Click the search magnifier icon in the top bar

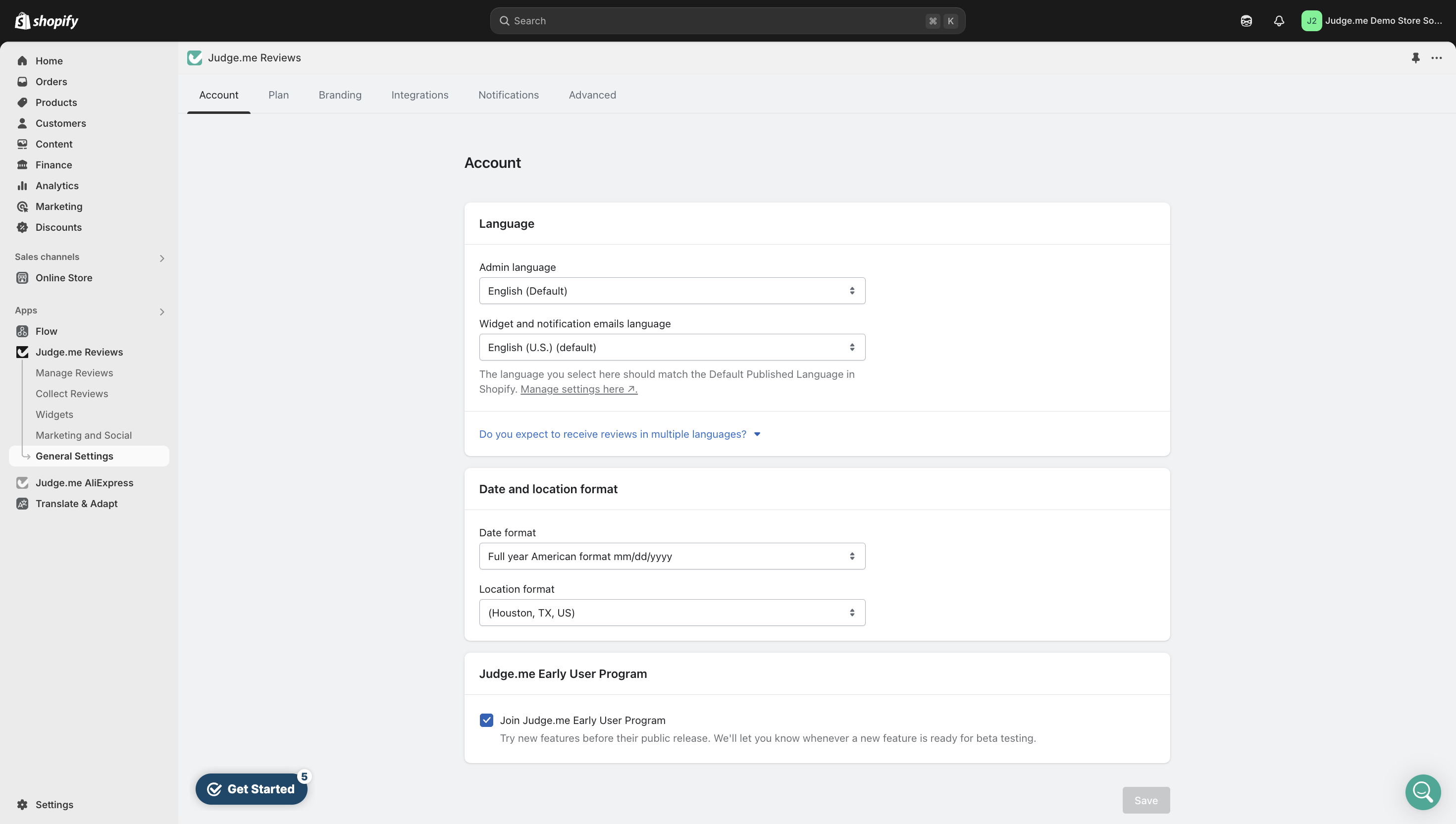point(504,21)
